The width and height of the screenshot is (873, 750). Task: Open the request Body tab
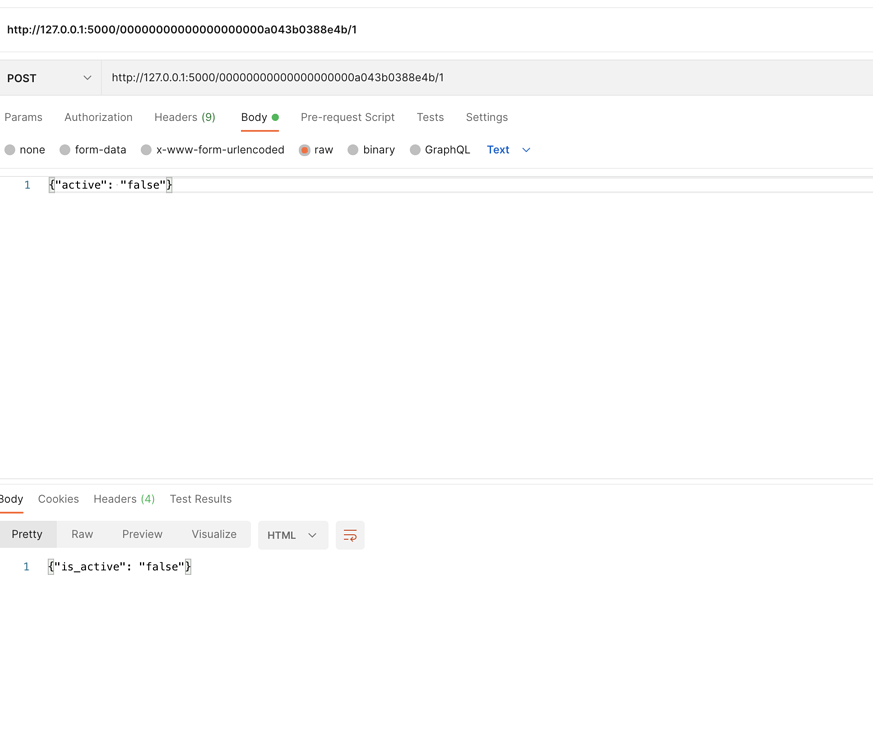click(259, 117)
